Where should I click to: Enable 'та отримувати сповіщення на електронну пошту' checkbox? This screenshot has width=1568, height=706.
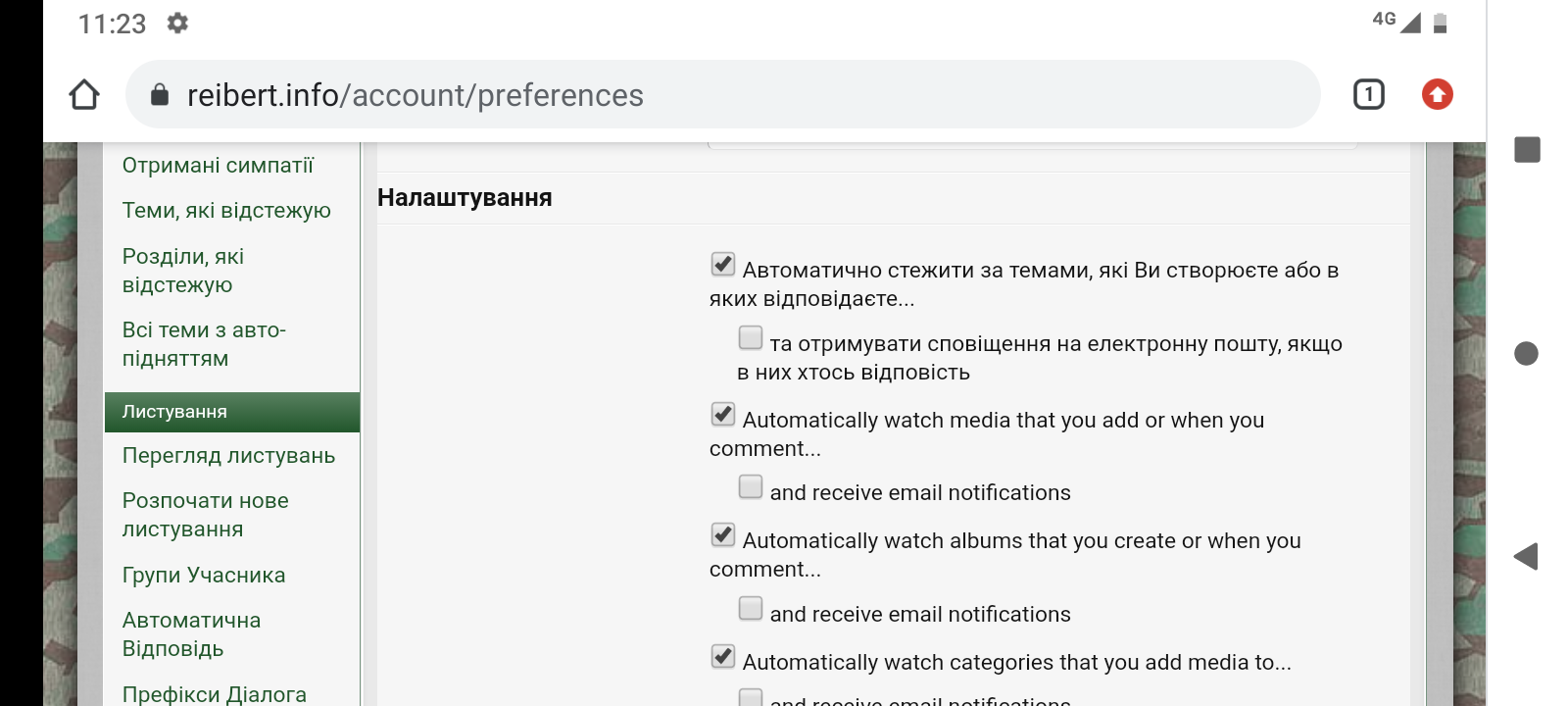coord(751,338)
